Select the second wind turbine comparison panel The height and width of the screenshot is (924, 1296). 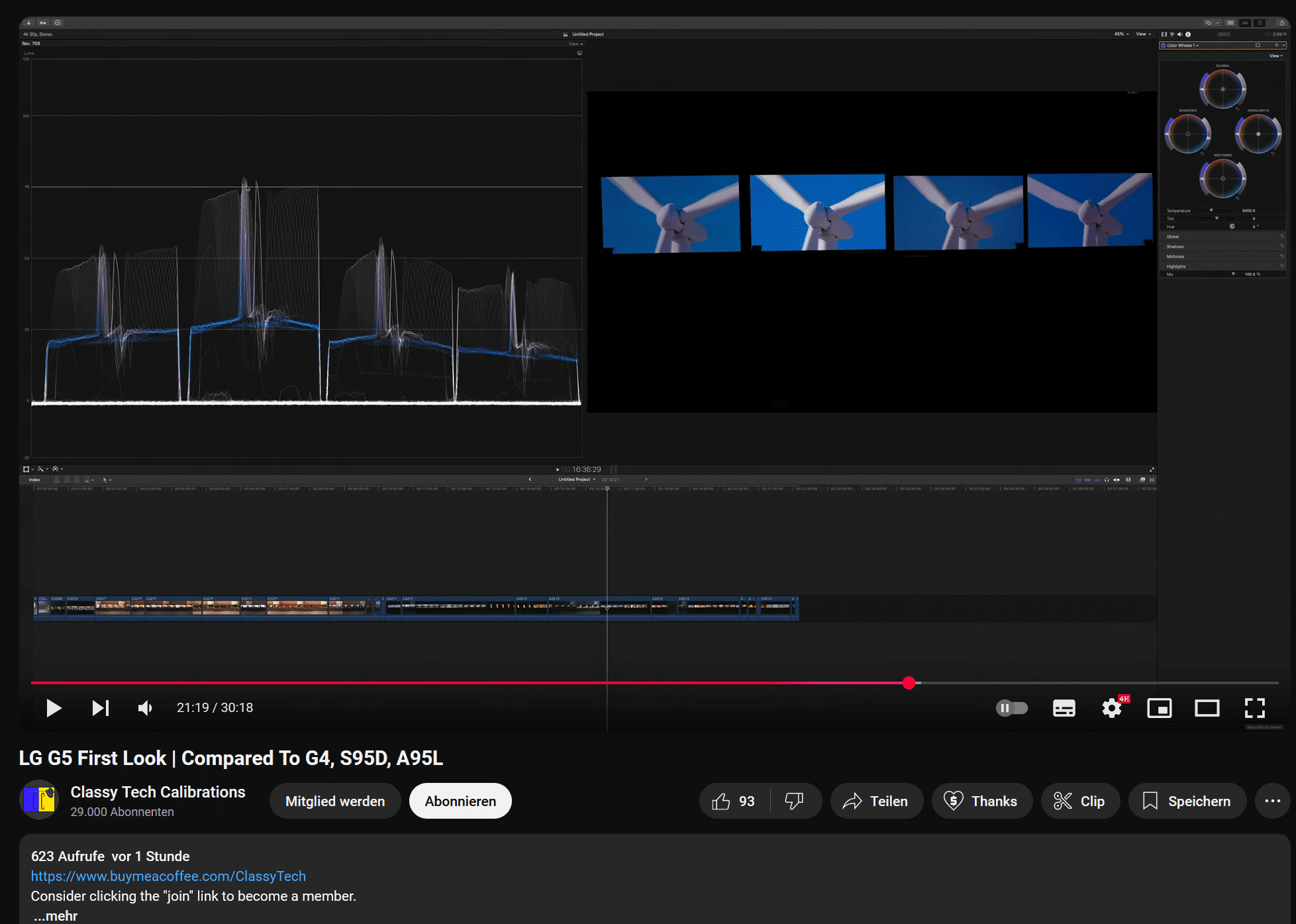(x=817, y=213)
